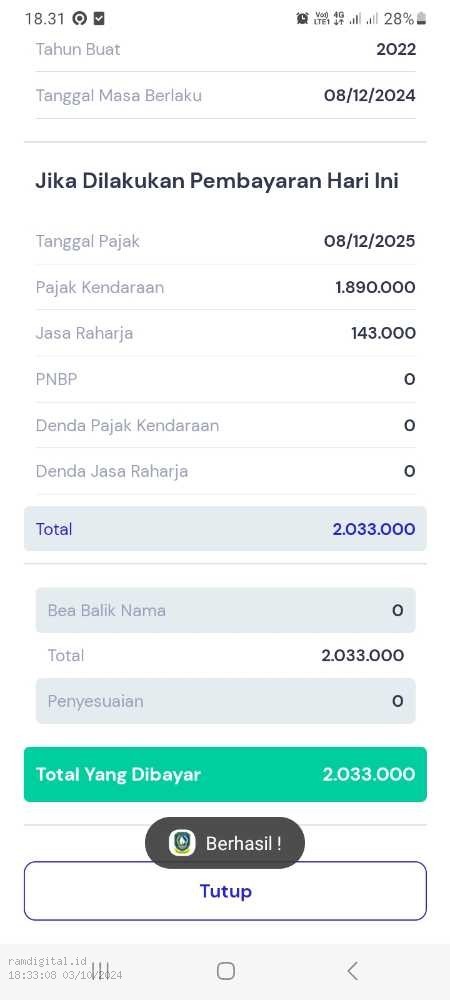Viewport: 450px width, 1000px height.
Task: Tap the Berhasil ! toast message
Action: click(225, 843)
